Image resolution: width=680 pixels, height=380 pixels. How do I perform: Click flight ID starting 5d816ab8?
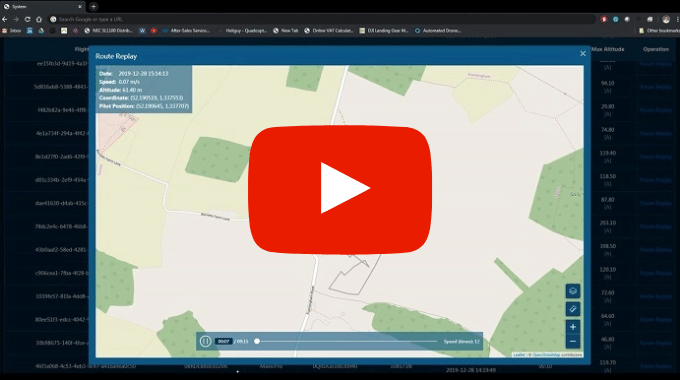[x=62, y=87]
